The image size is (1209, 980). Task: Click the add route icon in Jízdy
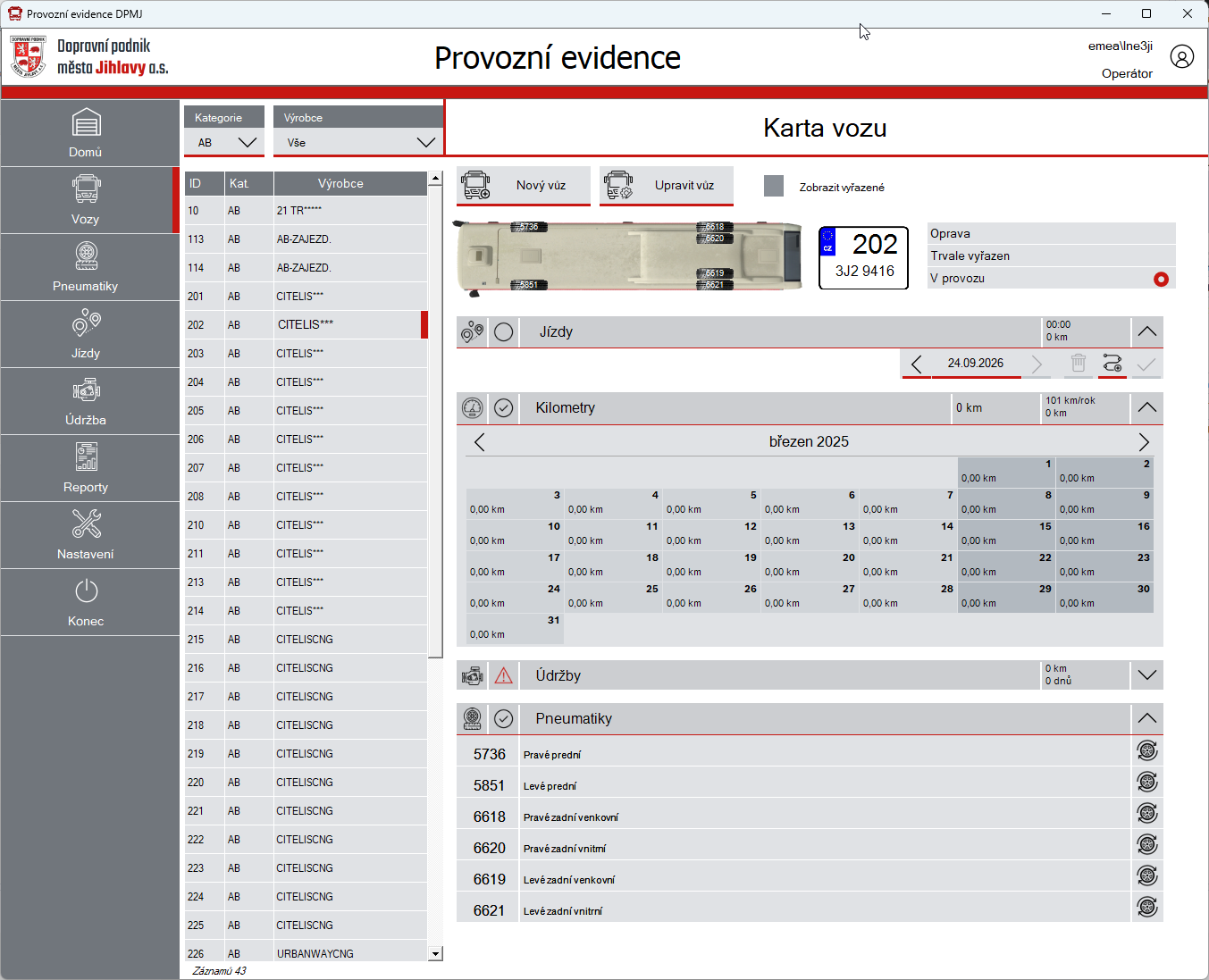1112,364
